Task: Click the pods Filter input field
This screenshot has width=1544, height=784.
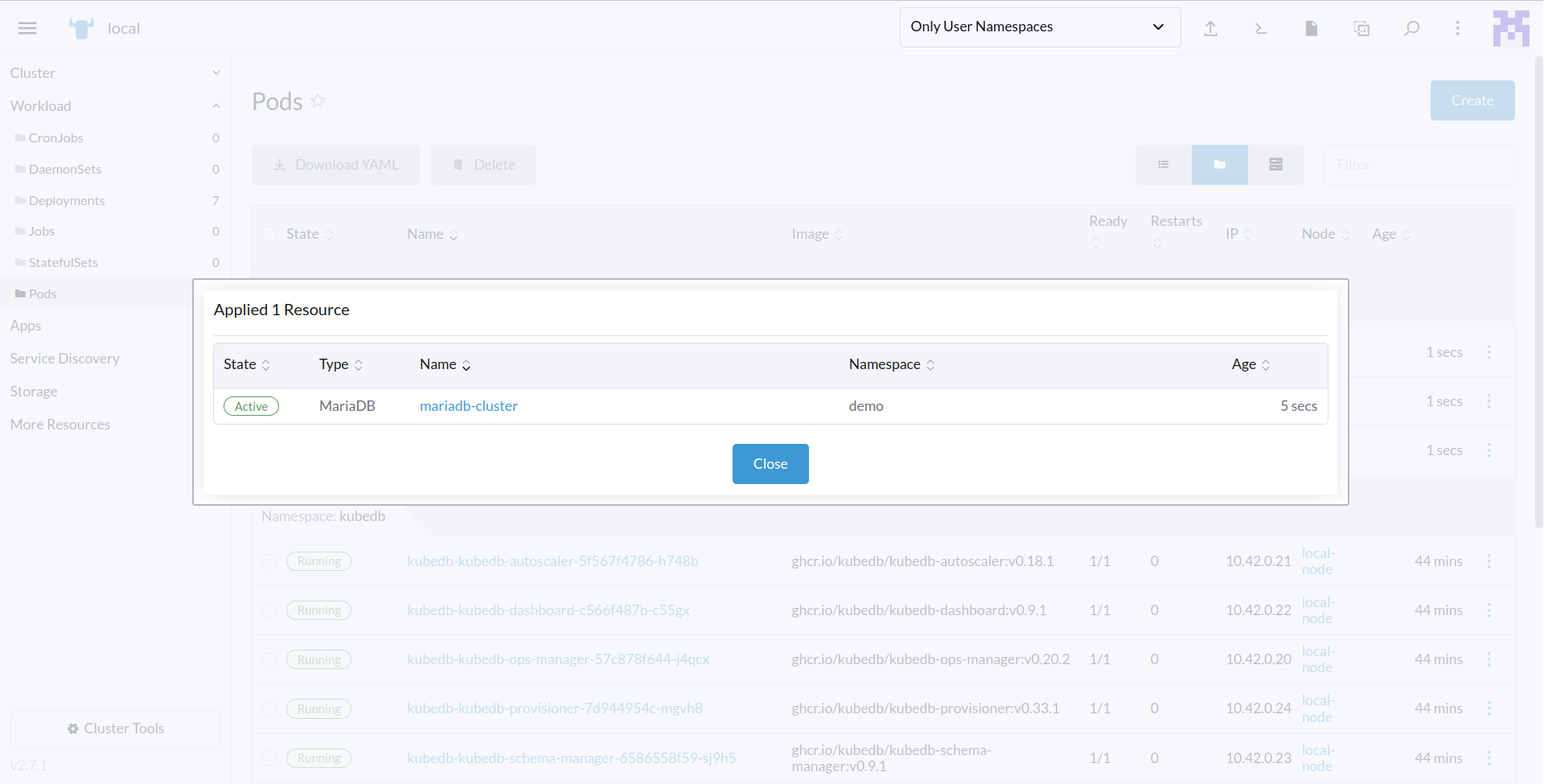Action: 1419,165
